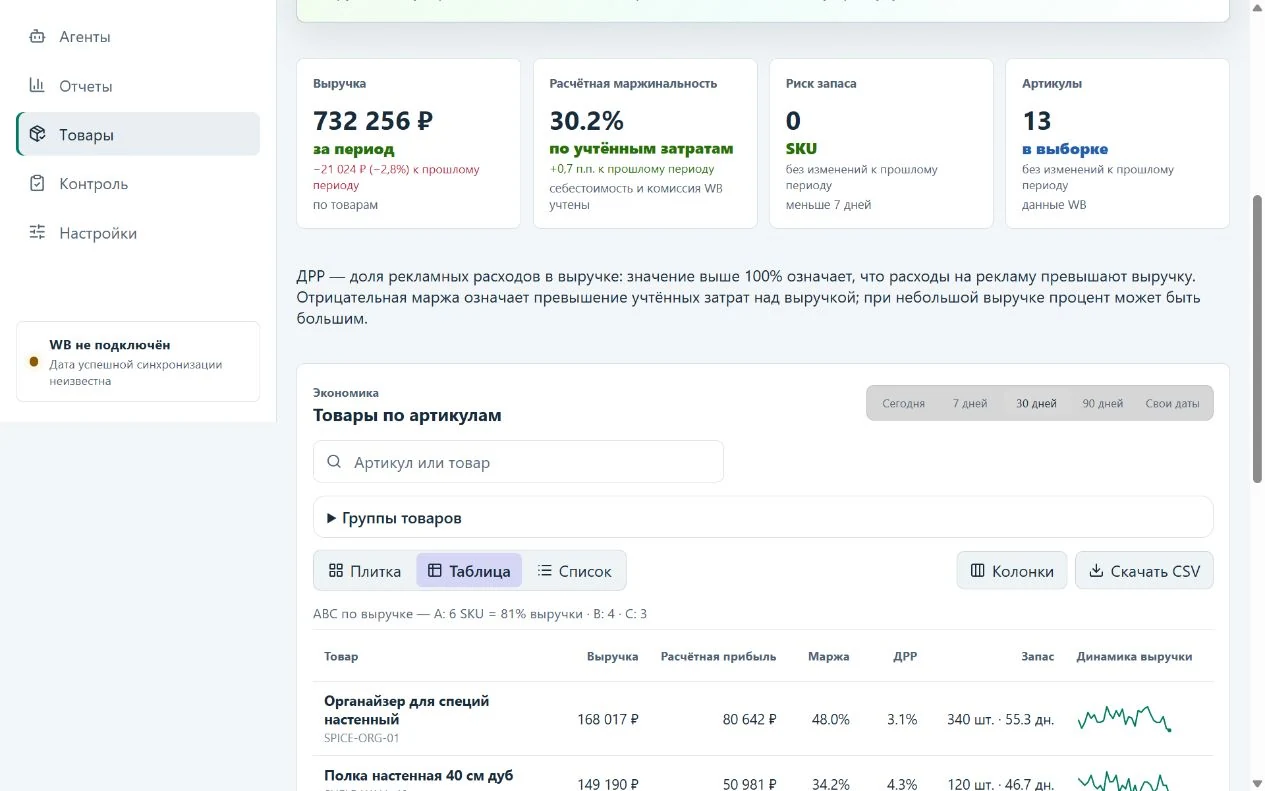This screenshot has height=791, width=1265.
Task: Open Настройки in the sidebar
Action: coord(138,233)
